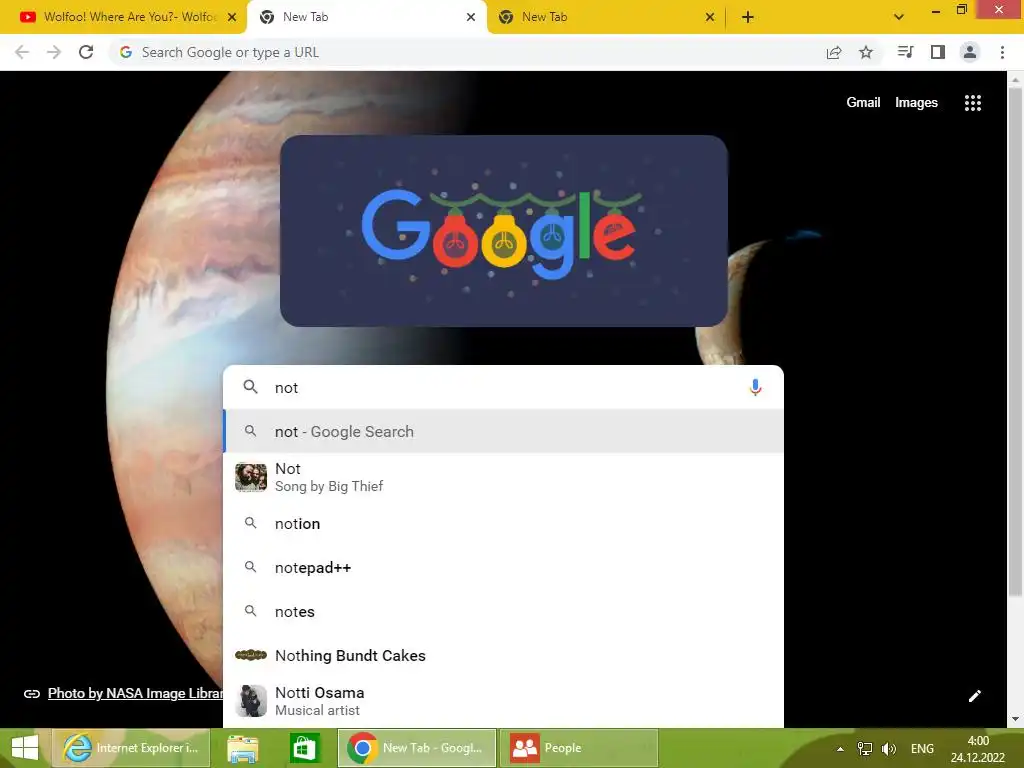Open Internet Explorer from the taskbar

131,748
